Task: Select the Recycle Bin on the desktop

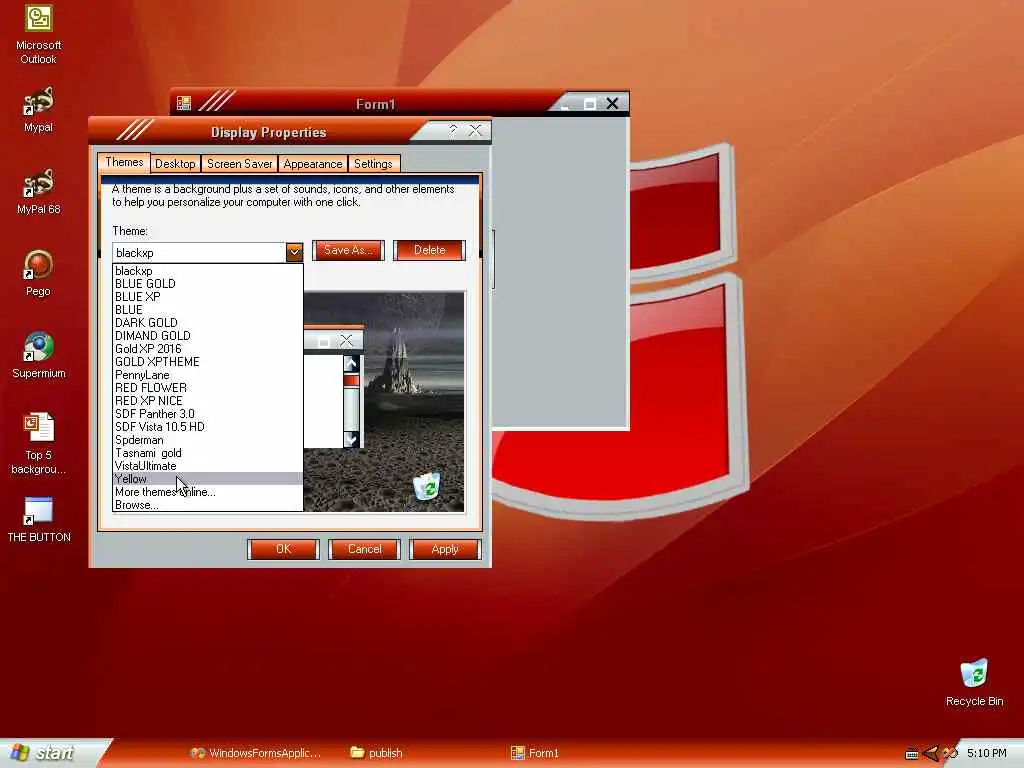Action: point(974,682)
